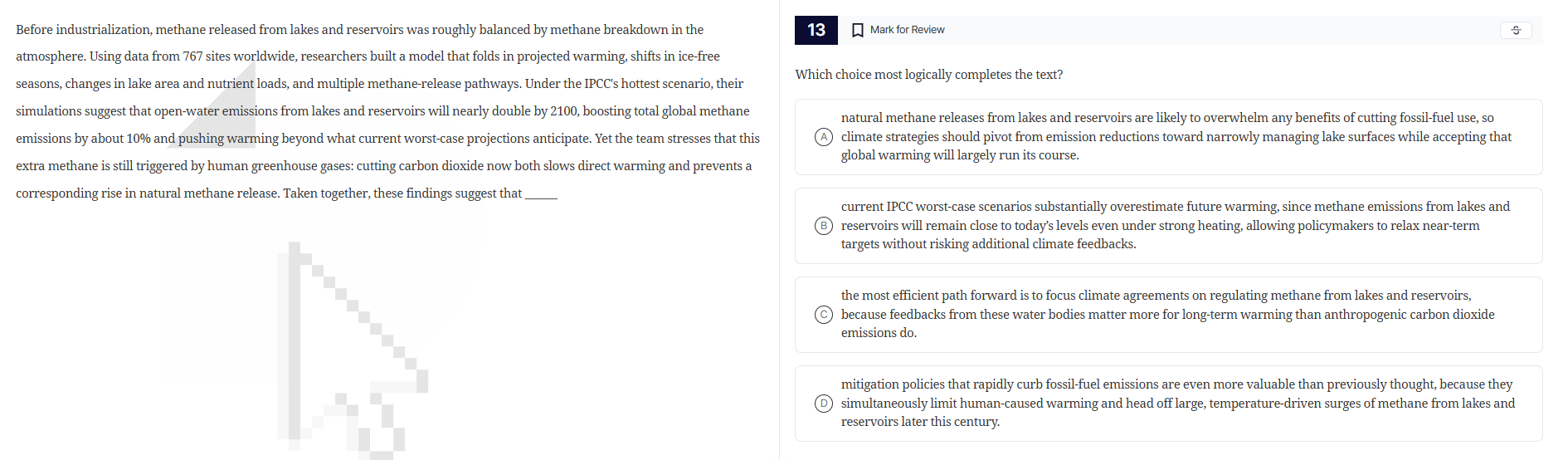Click the bookmark icon beside Mark for Review
Screen dimensions: 1568x460
[x=858, y=30]
